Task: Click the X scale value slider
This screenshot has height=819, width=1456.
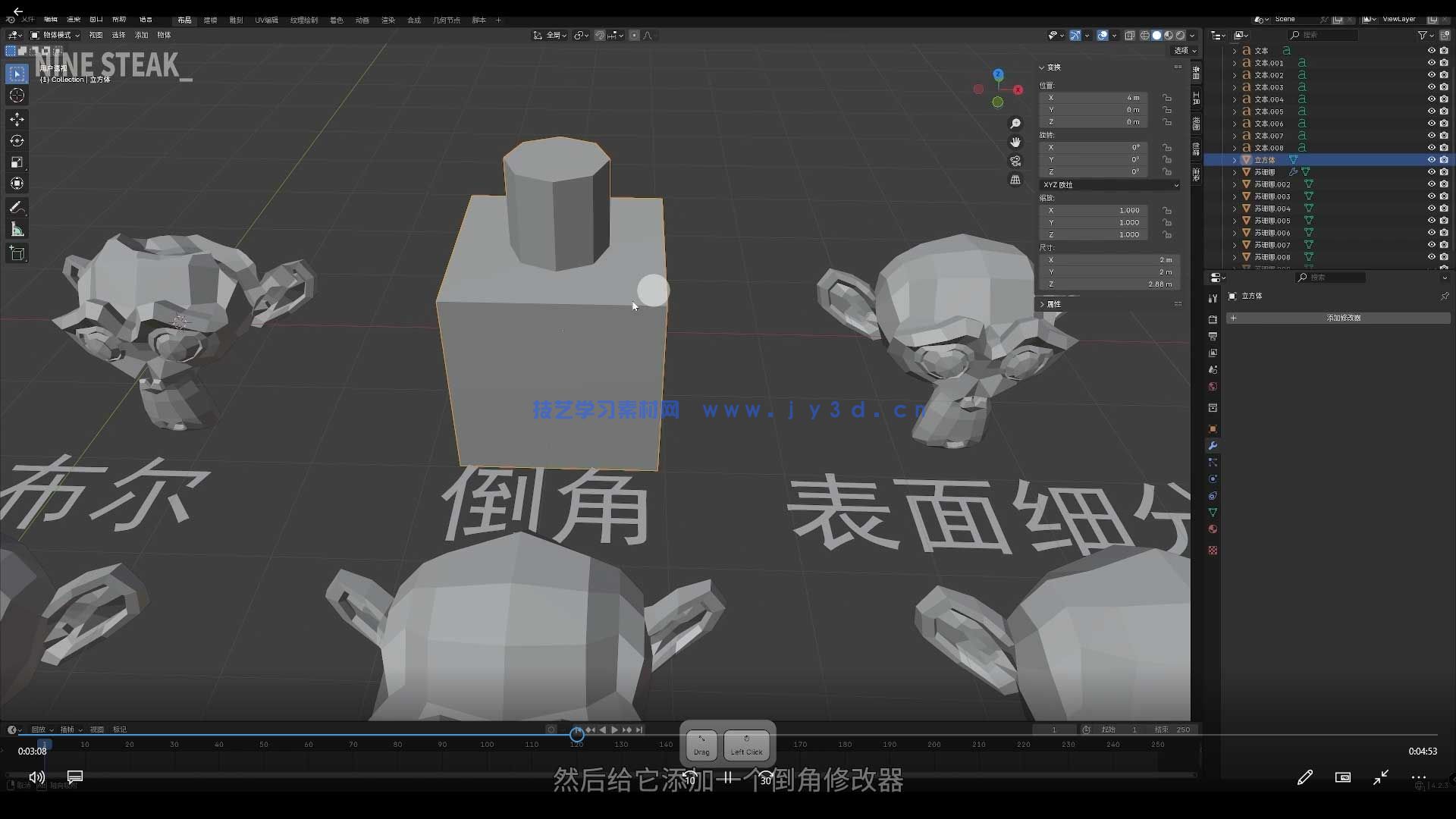Action: [1094, 210]
